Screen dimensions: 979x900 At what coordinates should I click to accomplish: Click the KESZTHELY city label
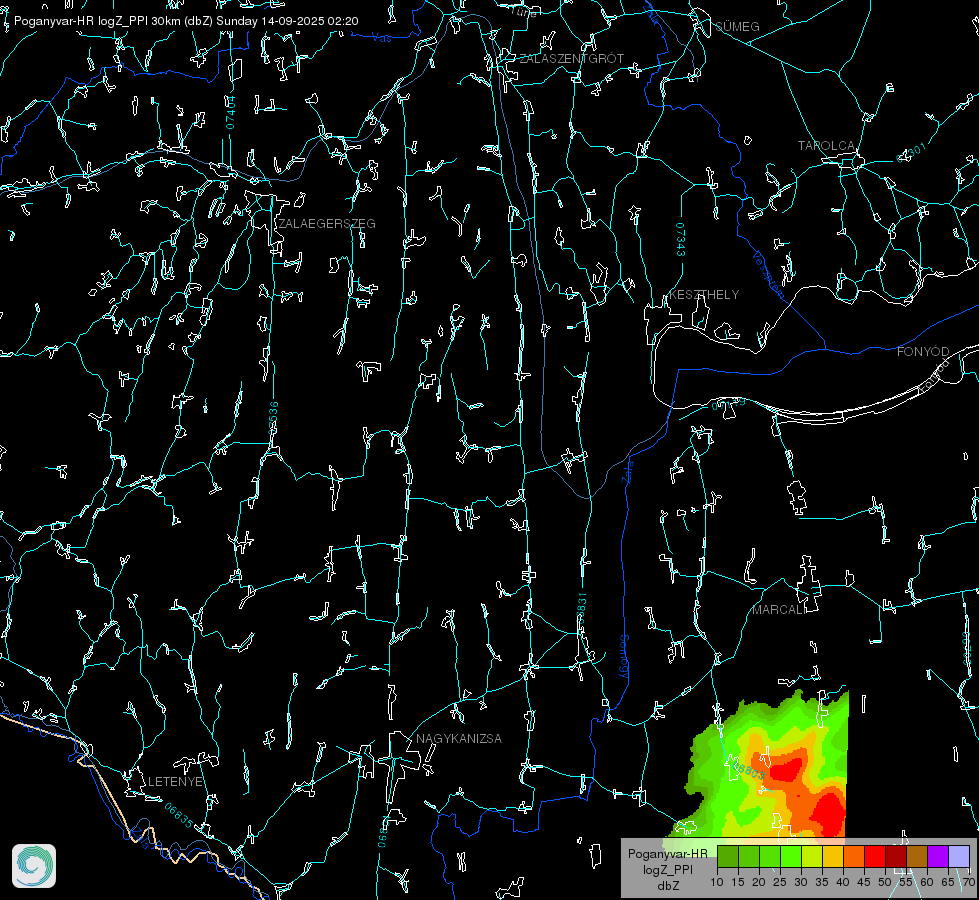[704, 295]
